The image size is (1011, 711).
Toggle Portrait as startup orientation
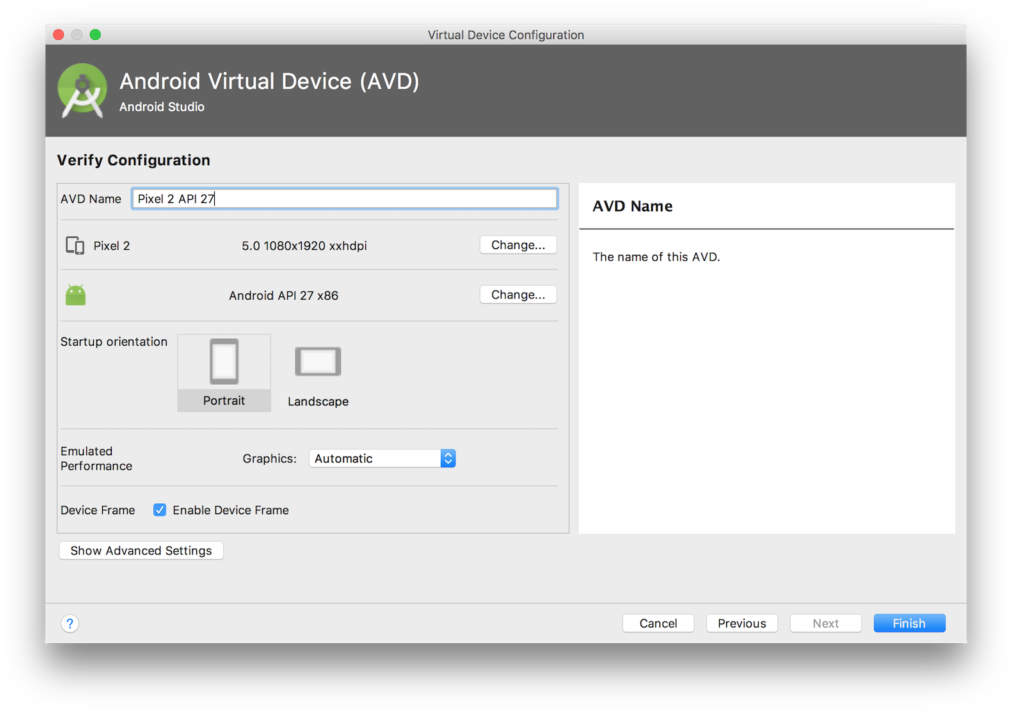pos(223,361)
